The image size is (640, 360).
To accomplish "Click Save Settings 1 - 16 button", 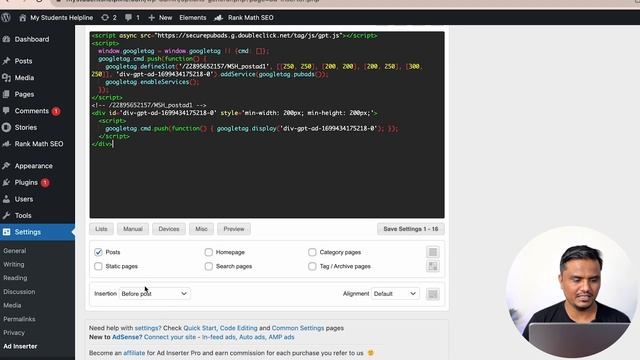I will click(411, 229).
